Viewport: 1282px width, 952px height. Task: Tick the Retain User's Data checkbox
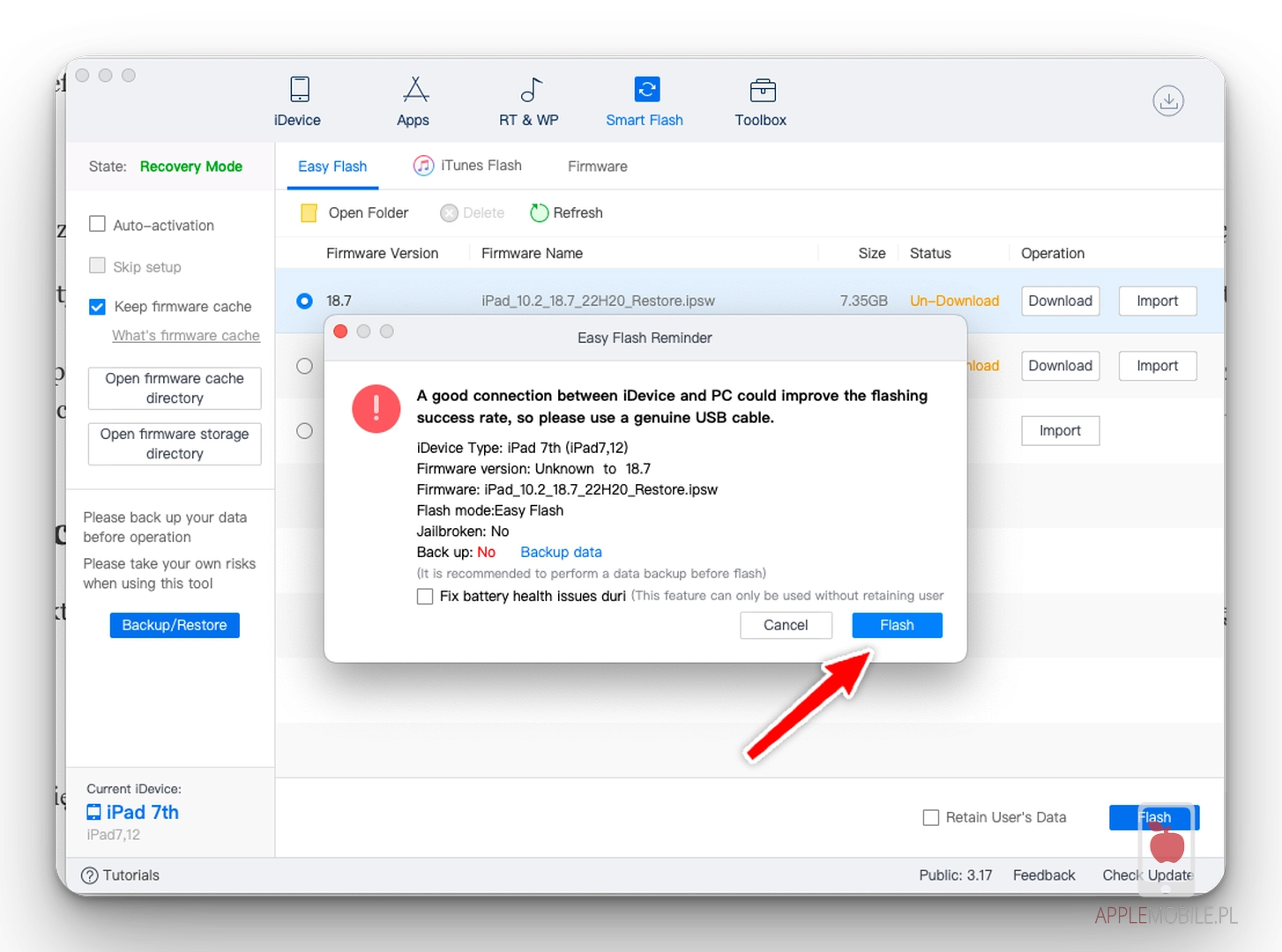coord(930,818)
